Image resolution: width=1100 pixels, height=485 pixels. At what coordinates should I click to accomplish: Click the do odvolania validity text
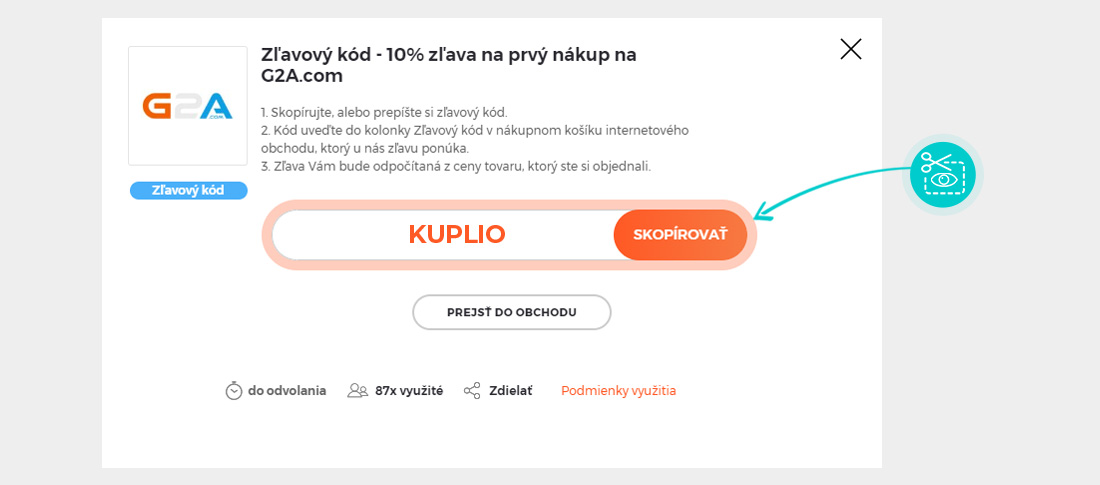(x=287, y=391)
